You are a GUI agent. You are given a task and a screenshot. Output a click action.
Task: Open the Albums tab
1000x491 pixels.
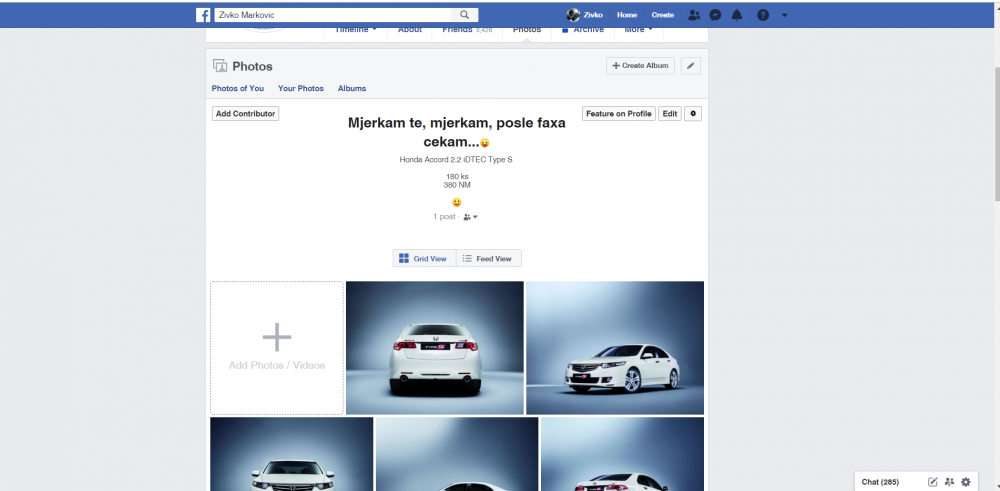point(352,89)
